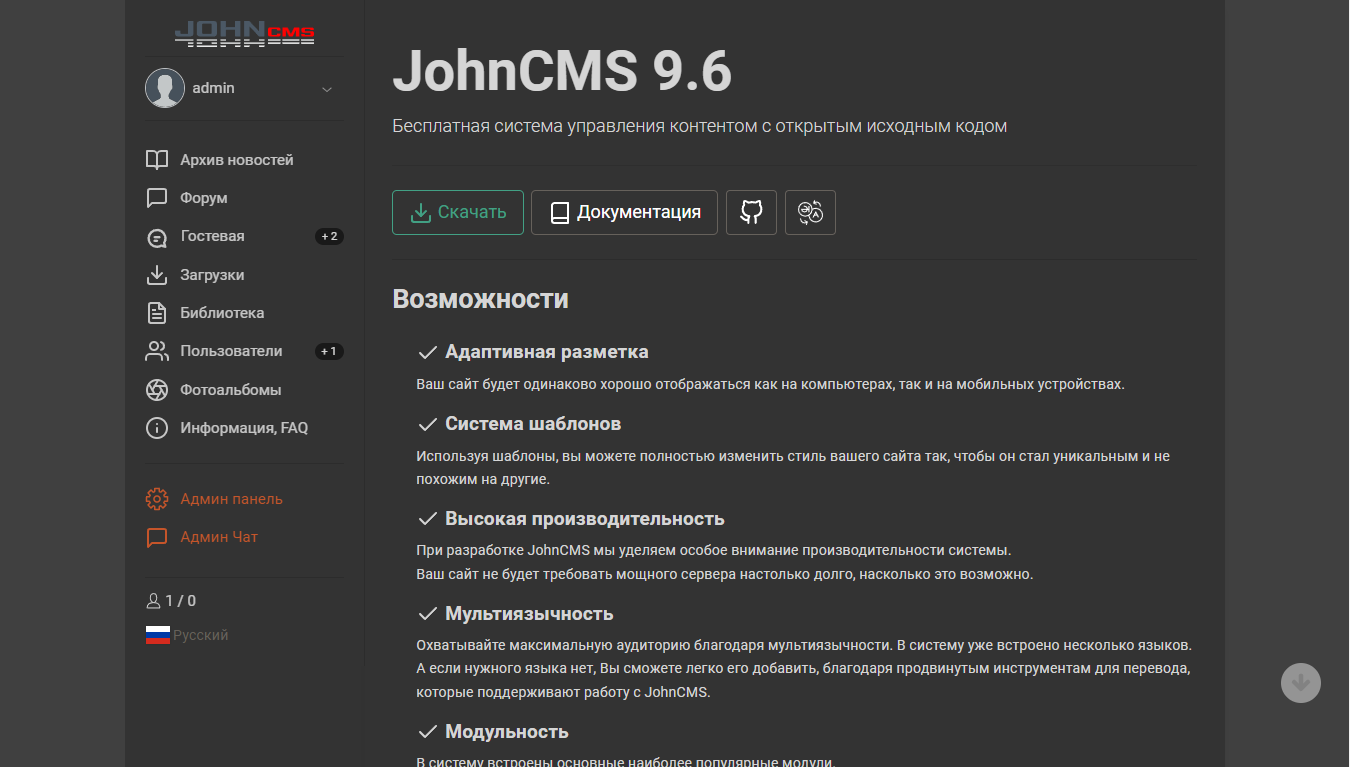Click the Фотоальбомы camera aperture icon
This screenshot has height=767, width=1350.
(157, 390)
